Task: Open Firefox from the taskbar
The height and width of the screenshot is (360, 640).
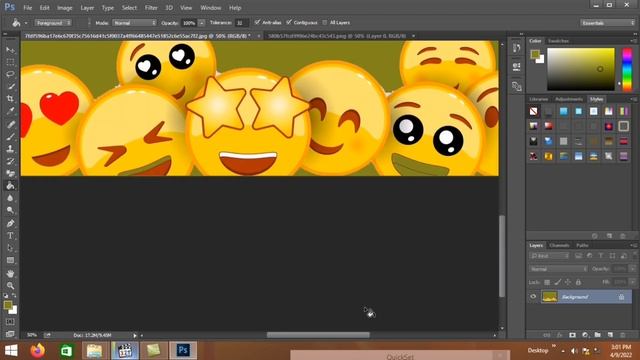Action: [x=38, y=350]
